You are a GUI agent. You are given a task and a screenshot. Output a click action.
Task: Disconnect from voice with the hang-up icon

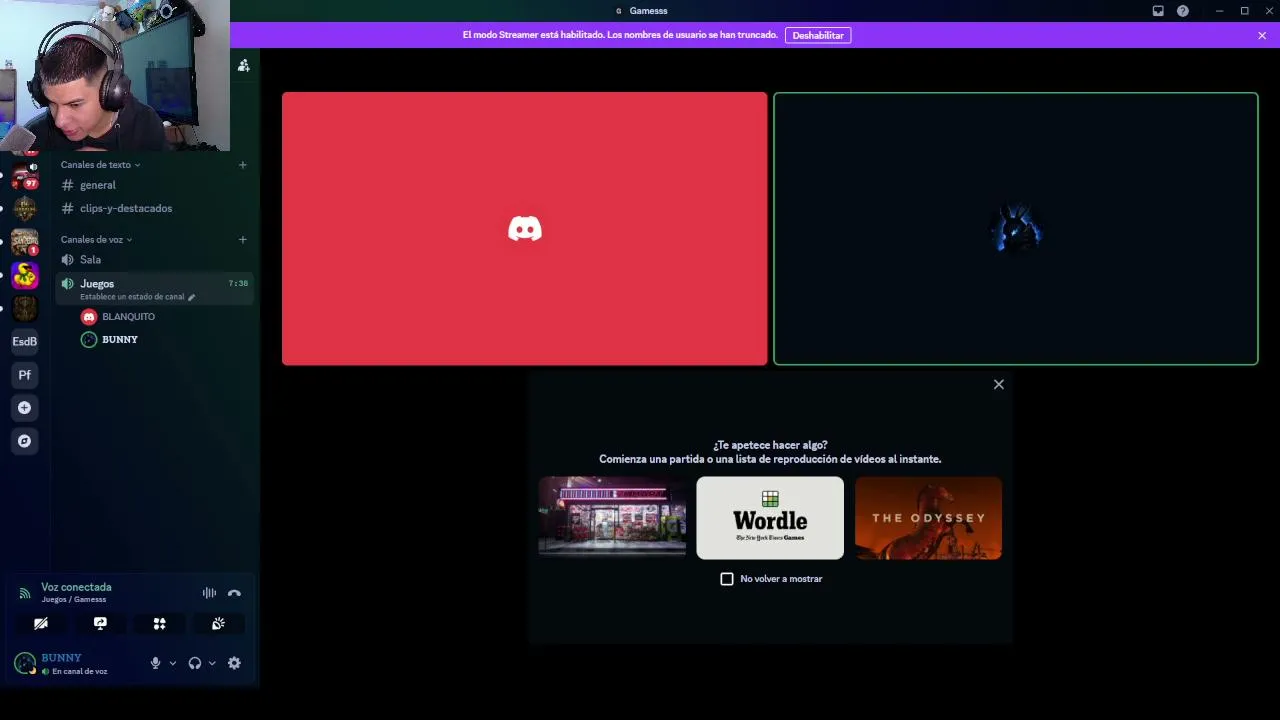(234, 593)
